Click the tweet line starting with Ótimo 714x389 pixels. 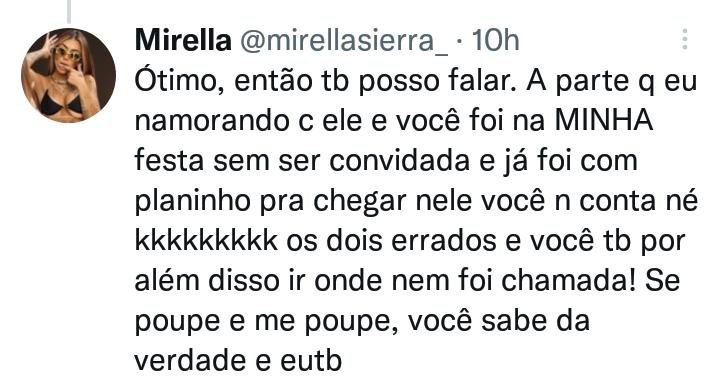click(x=416, y=82)
